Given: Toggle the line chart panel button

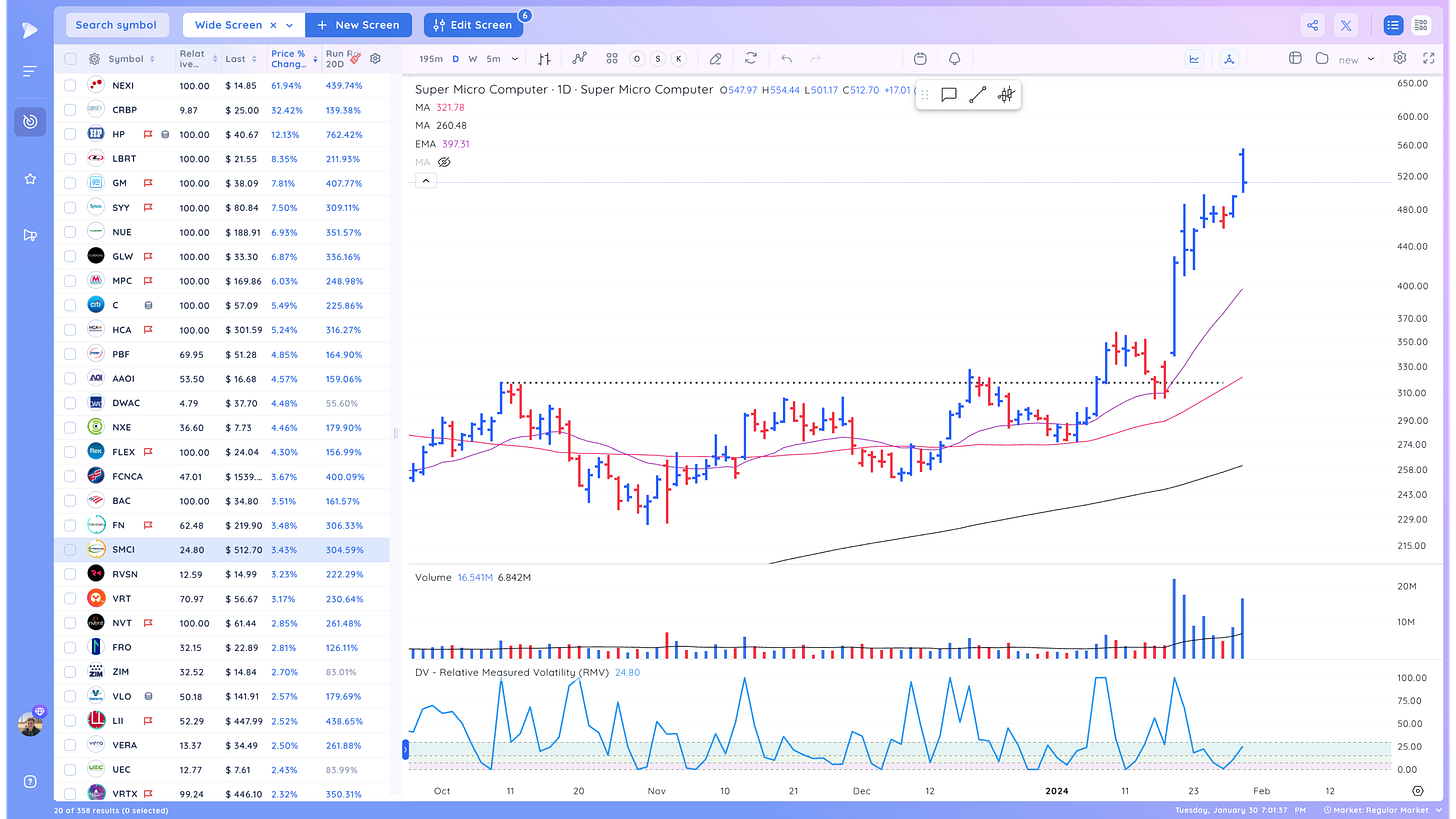Looking at the screenshot, I should coord(1194,59).
